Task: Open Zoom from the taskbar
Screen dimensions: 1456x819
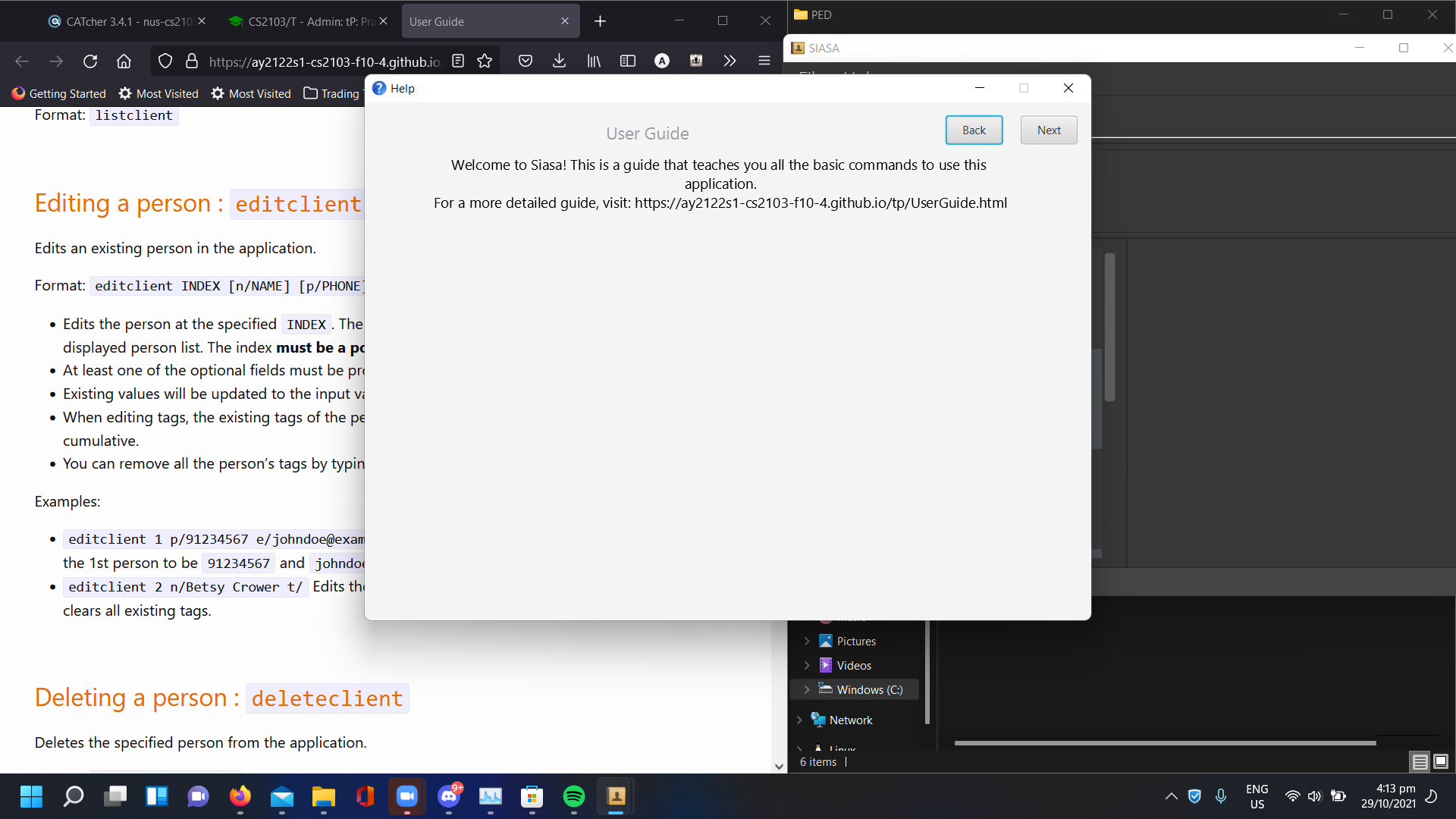Action: (x=407, y=796)
